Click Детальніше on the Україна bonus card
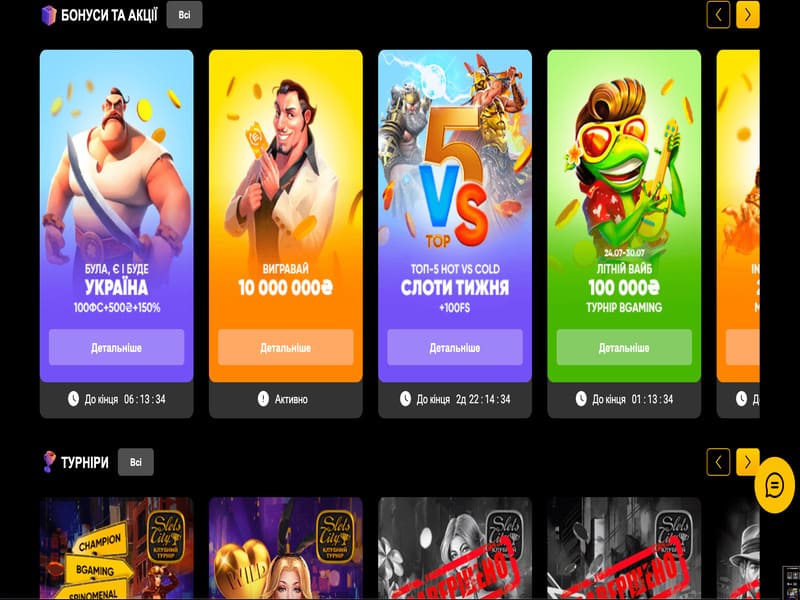This screenshot has height=600, width=800. coord(116,347)
